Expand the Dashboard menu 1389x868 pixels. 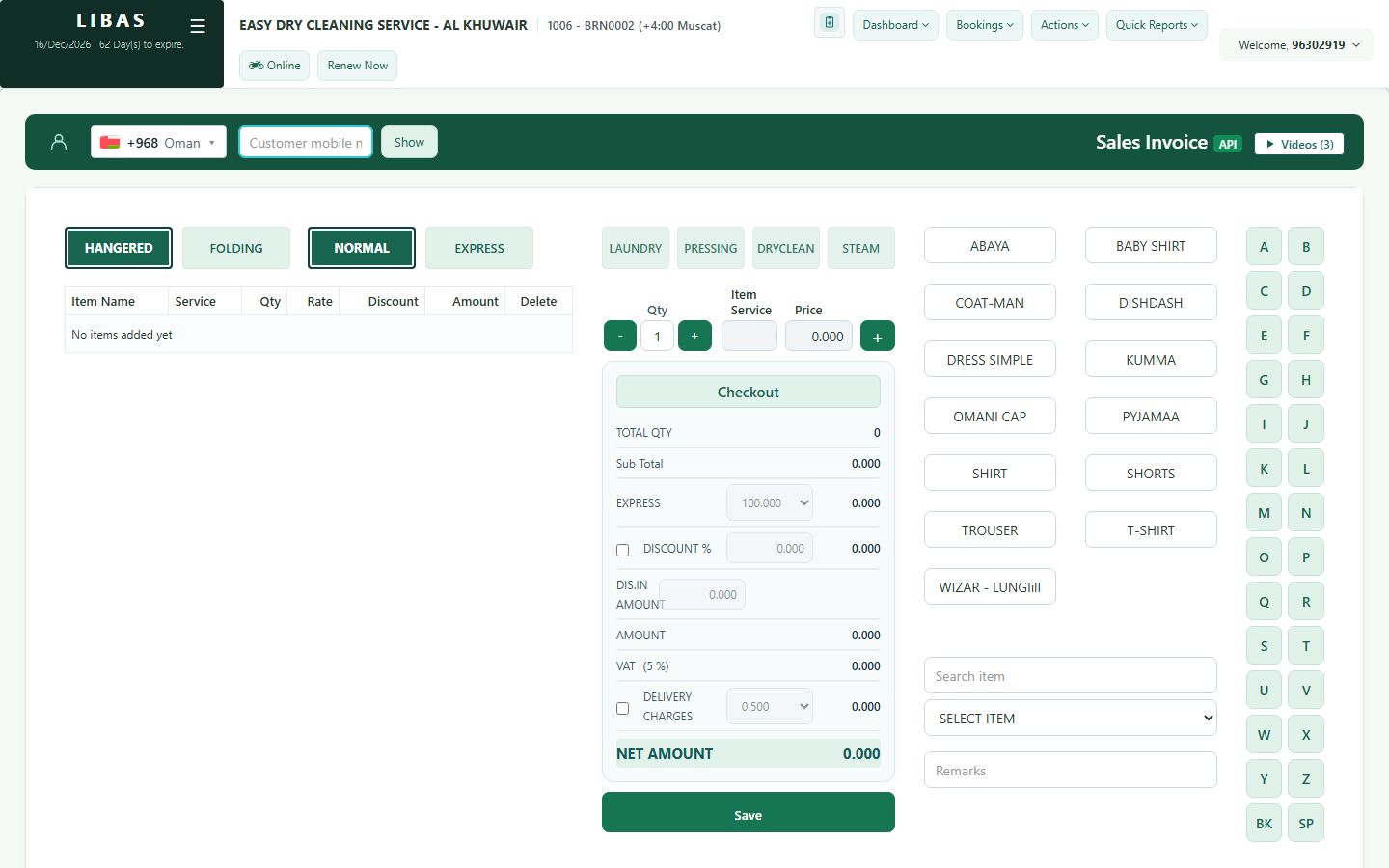click(895, 25)
